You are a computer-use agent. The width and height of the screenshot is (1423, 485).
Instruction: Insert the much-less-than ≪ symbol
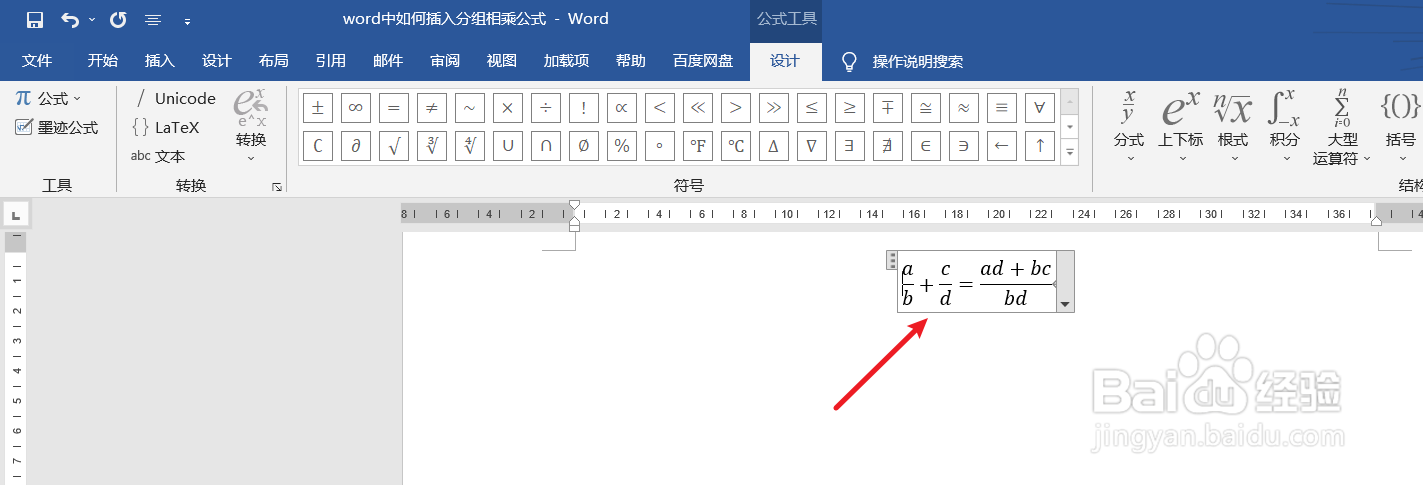click(x=698, y=107)
